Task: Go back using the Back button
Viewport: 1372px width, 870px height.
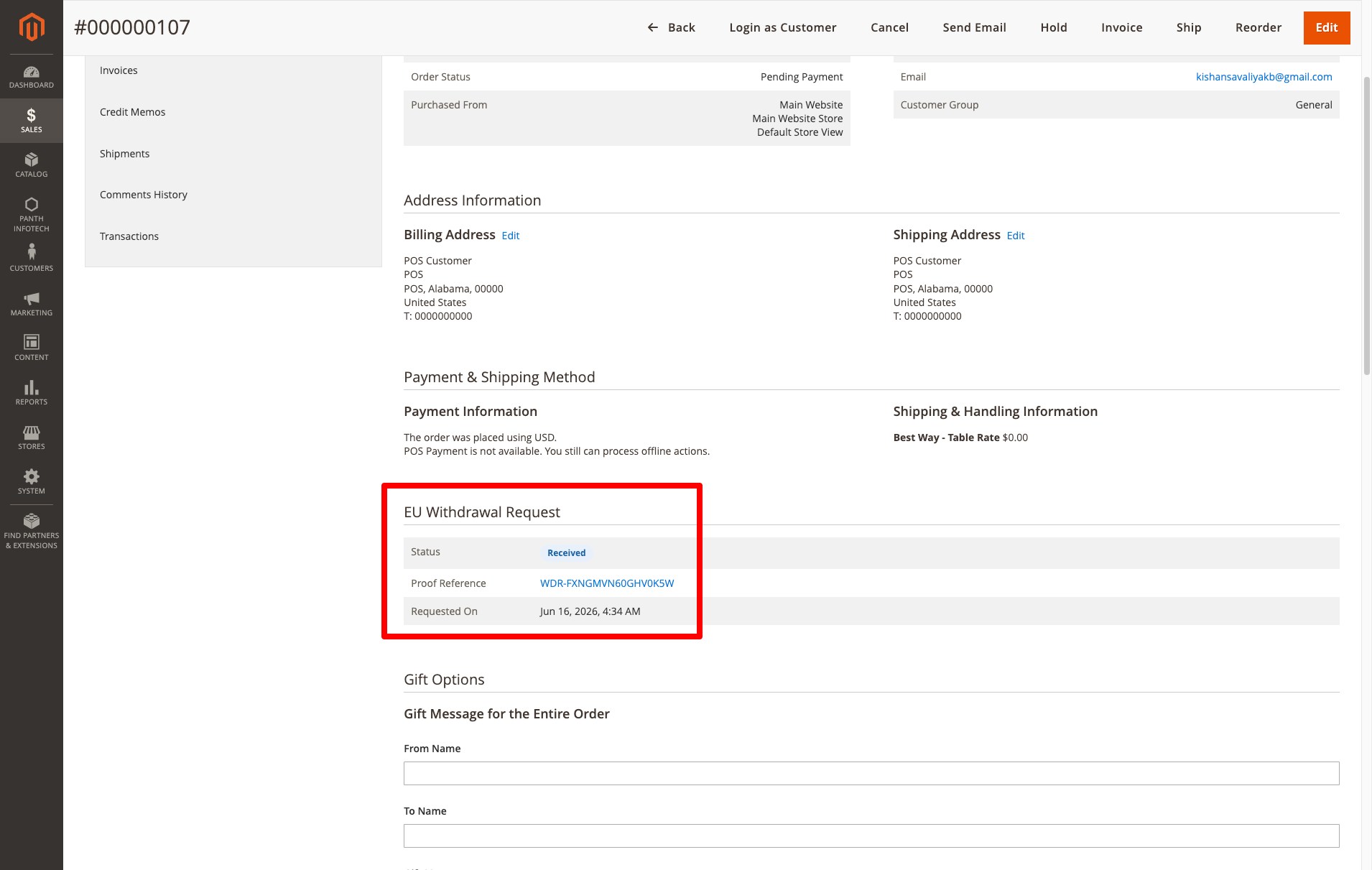Action: tap(671, 27)
